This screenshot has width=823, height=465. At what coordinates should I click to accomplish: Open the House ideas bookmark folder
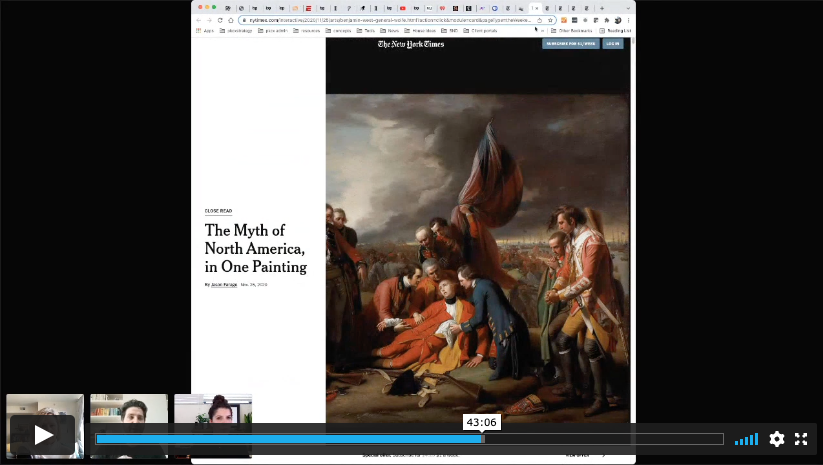(x=420, y=31)
